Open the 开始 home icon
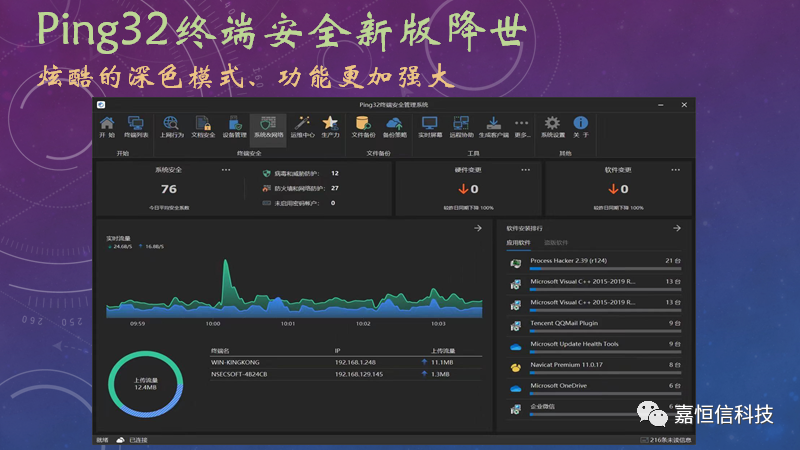800x450 pixels. coord(107,127)
